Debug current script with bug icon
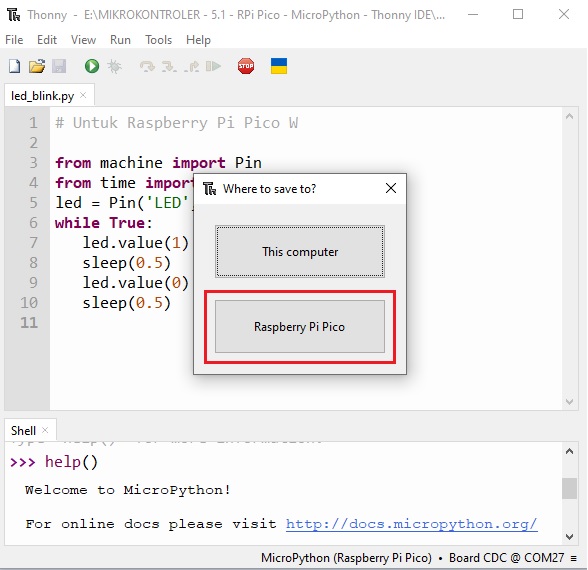This screenshot has width=588, height=570. pyautogui.click(x=114, y=66)
